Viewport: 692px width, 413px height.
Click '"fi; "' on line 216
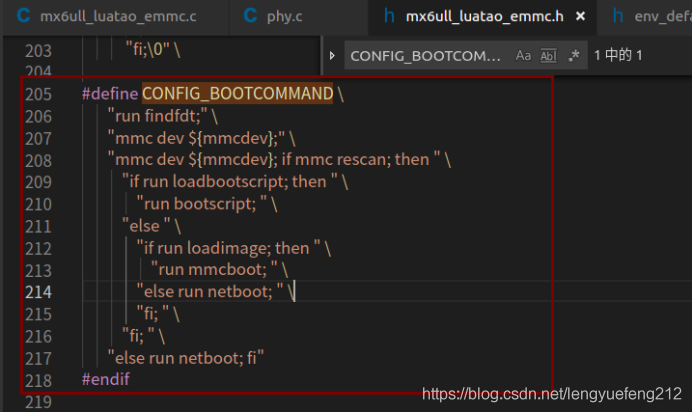coord(139,336)
